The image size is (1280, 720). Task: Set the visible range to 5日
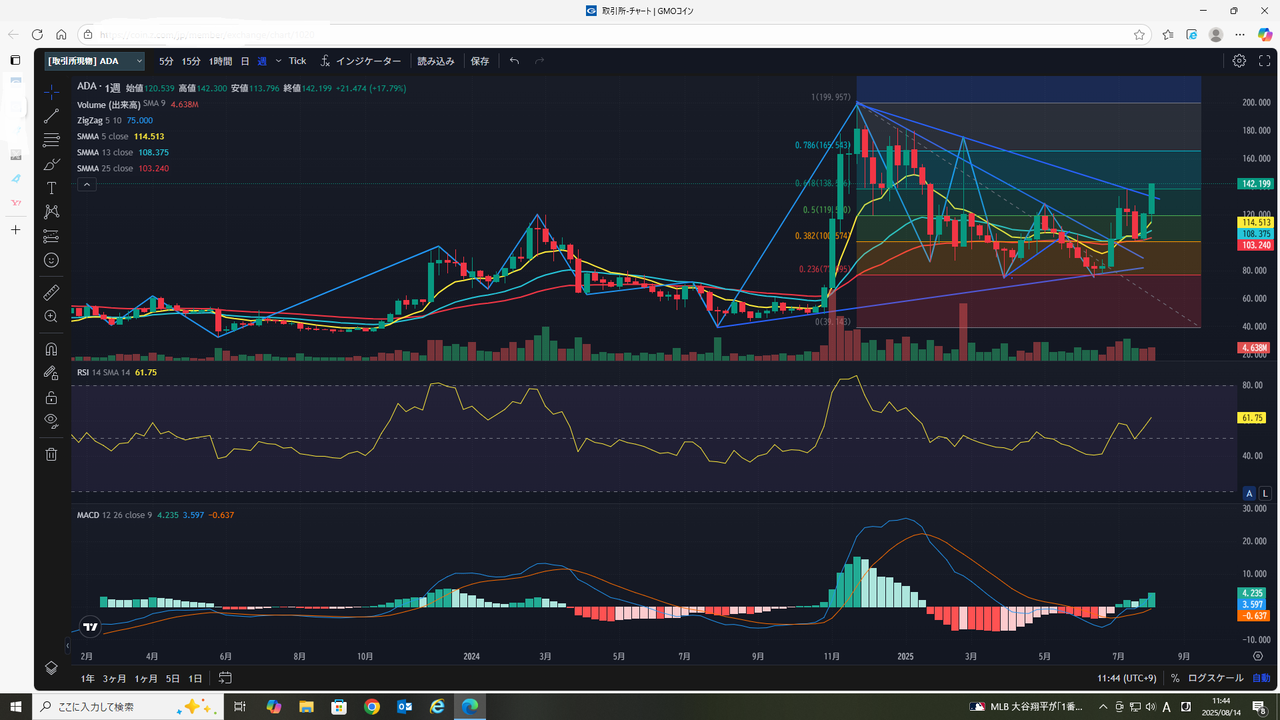tap(173, 678)
